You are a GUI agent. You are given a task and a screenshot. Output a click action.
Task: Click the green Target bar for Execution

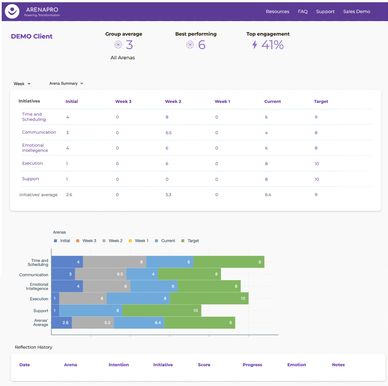tap(209, 298)
